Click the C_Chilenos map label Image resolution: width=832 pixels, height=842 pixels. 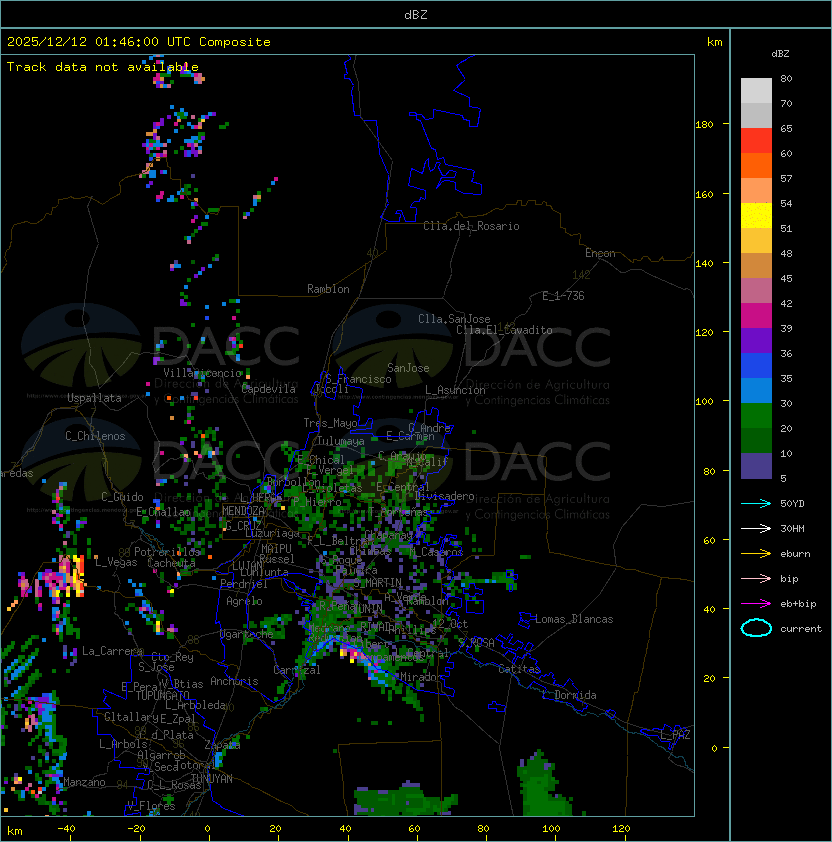tap(95, 436)
